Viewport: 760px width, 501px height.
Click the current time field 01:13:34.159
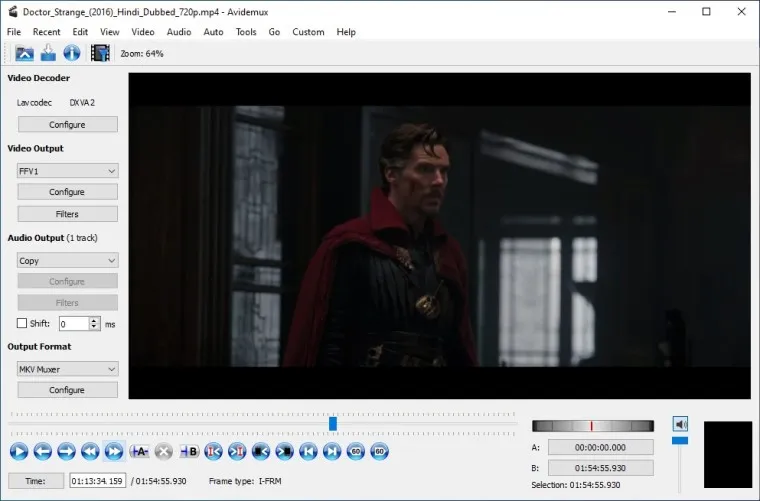pos(97,481)
